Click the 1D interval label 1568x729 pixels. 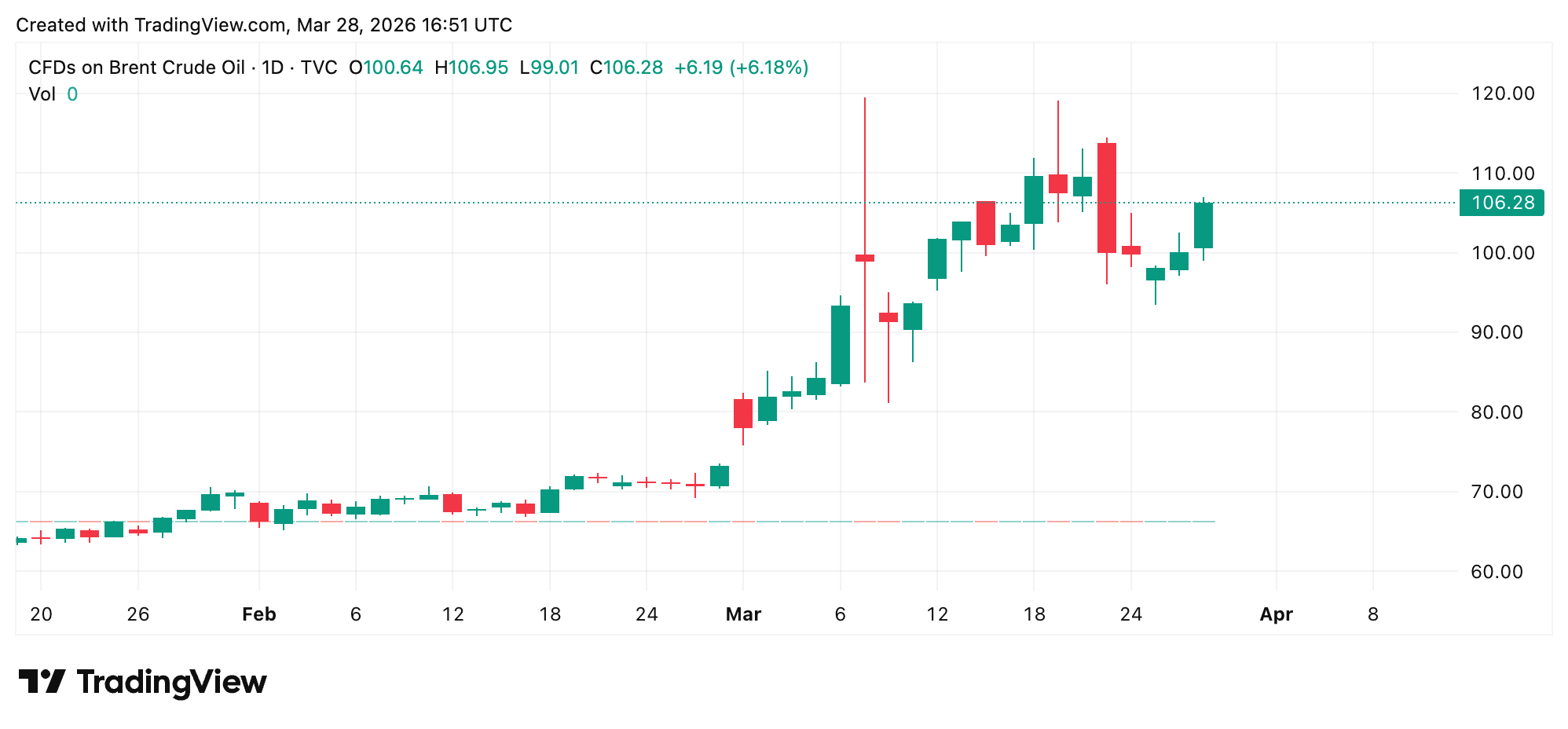click(x=273, y=68)
